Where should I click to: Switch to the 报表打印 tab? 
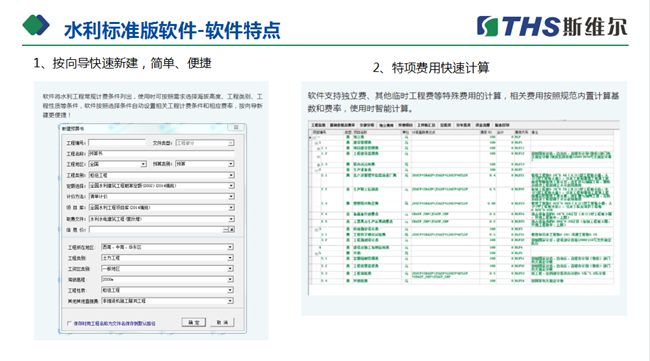tap(502, 125)
